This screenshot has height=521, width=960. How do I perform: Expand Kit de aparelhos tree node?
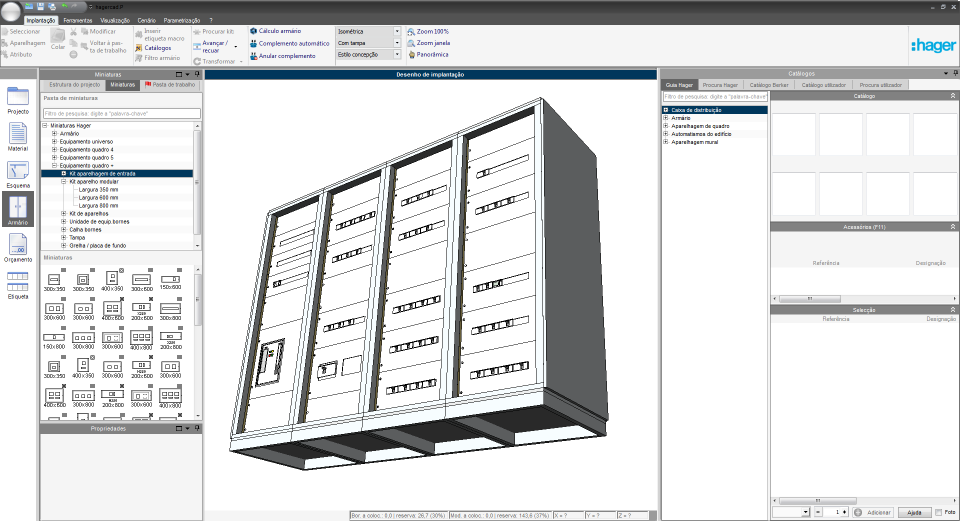pos(64,213)
